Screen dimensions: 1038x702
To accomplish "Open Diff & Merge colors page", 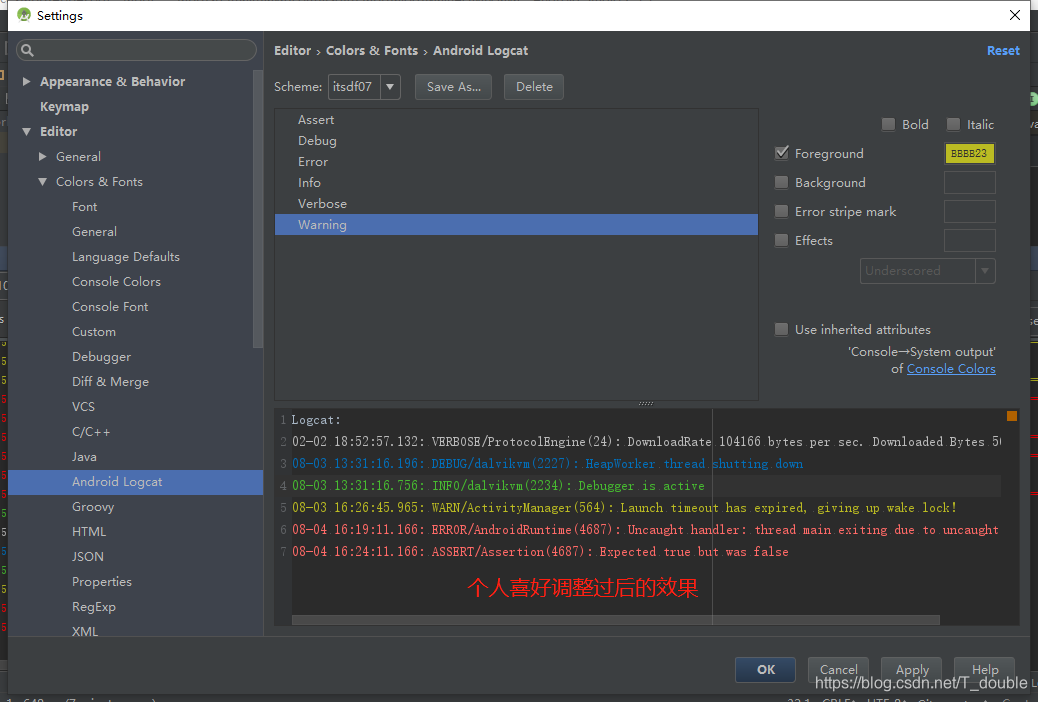I will 111,382.
